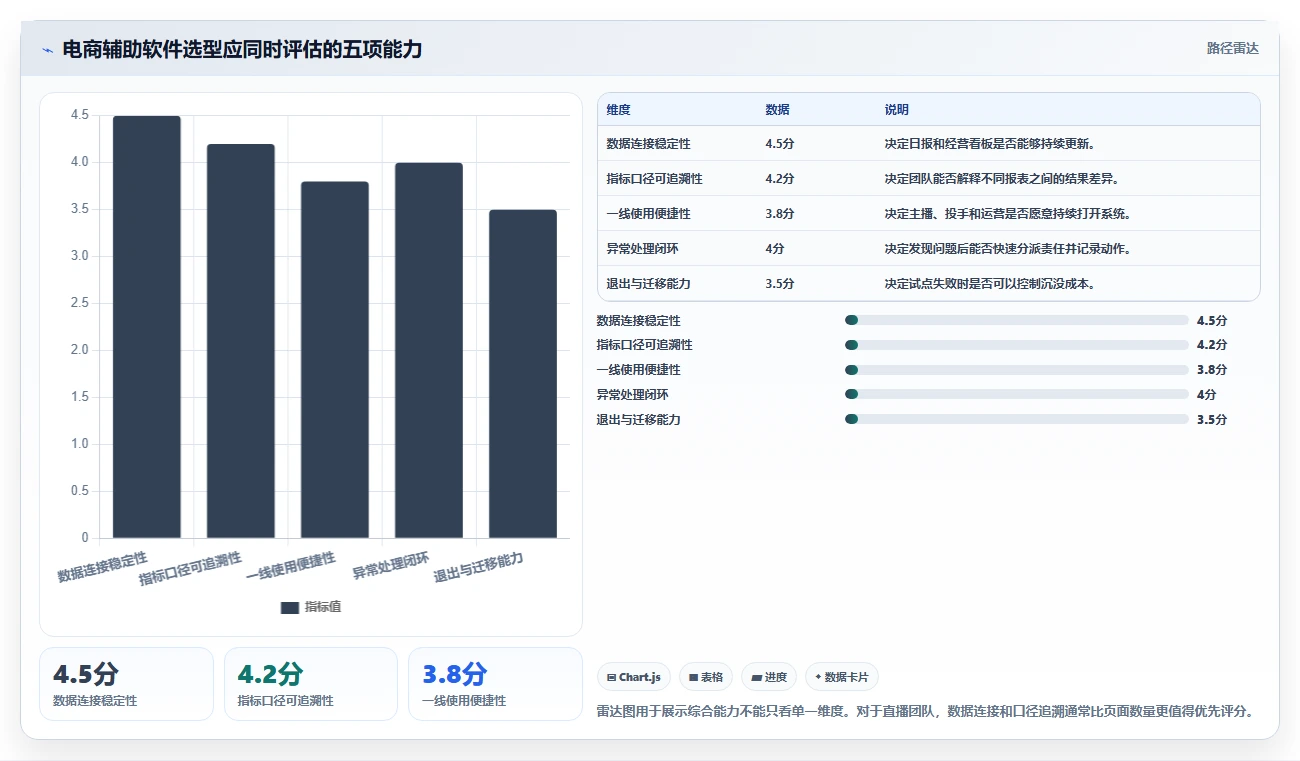Click the 数据 table column header
This screenshot has width=1300, height=761.
[x=778, y=110]
